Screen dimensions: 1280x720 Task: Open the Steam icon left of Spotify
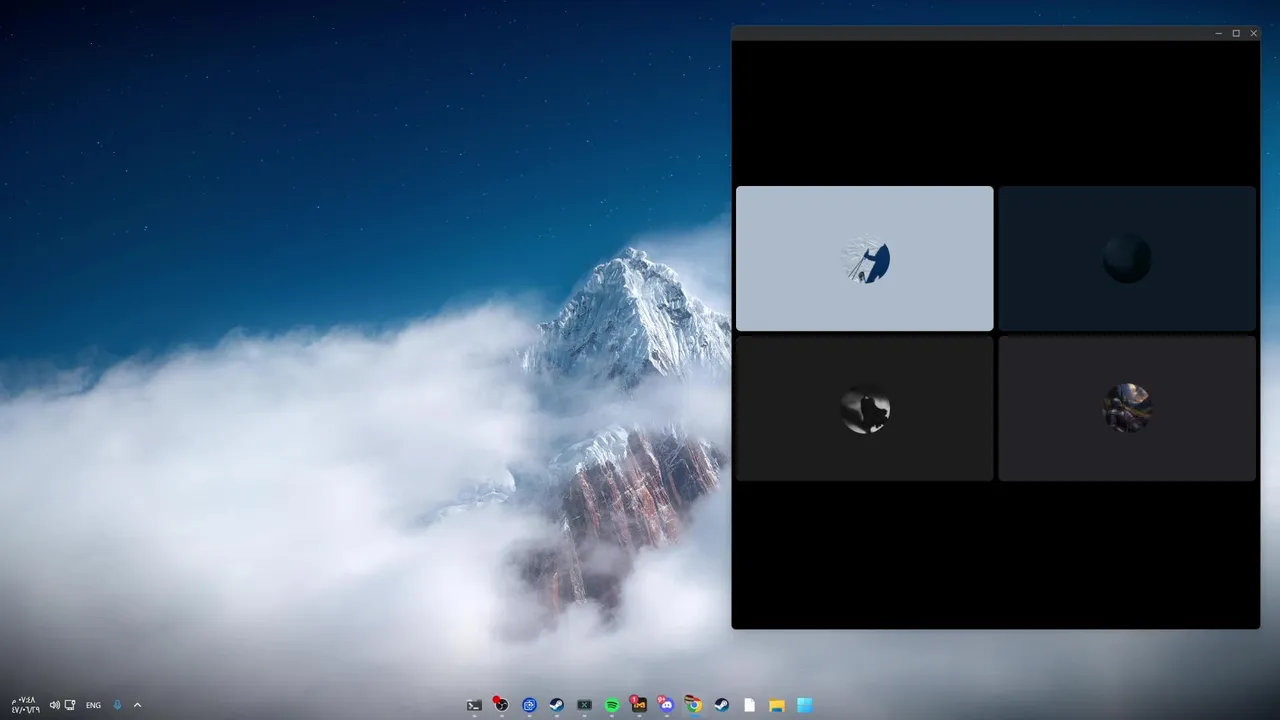click(557, 705)
